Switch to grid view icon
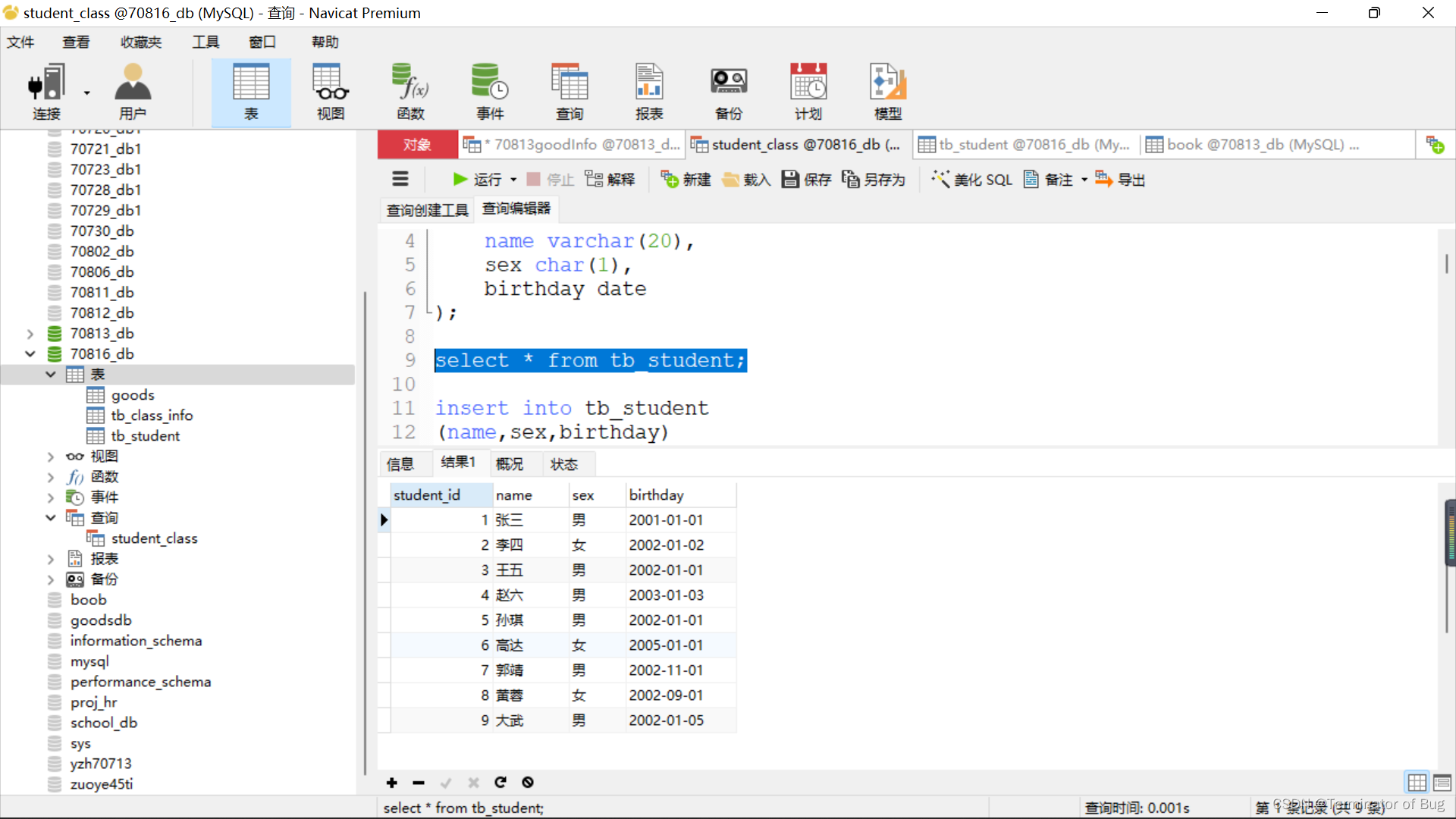The width and height of the screenshot is (1456, 819). pos(1417,783)
